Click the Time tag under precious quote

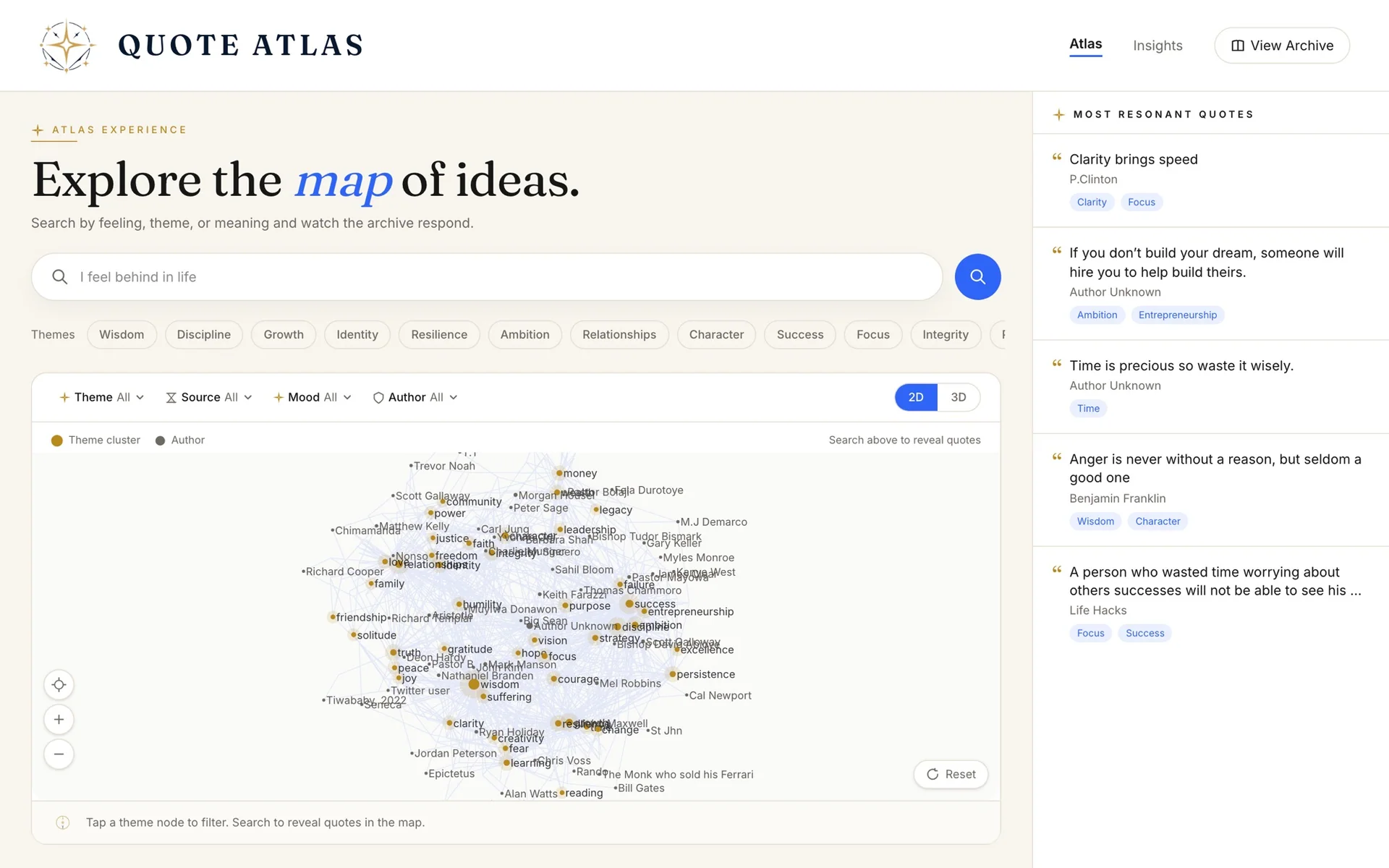click(x=1088, y=408)
